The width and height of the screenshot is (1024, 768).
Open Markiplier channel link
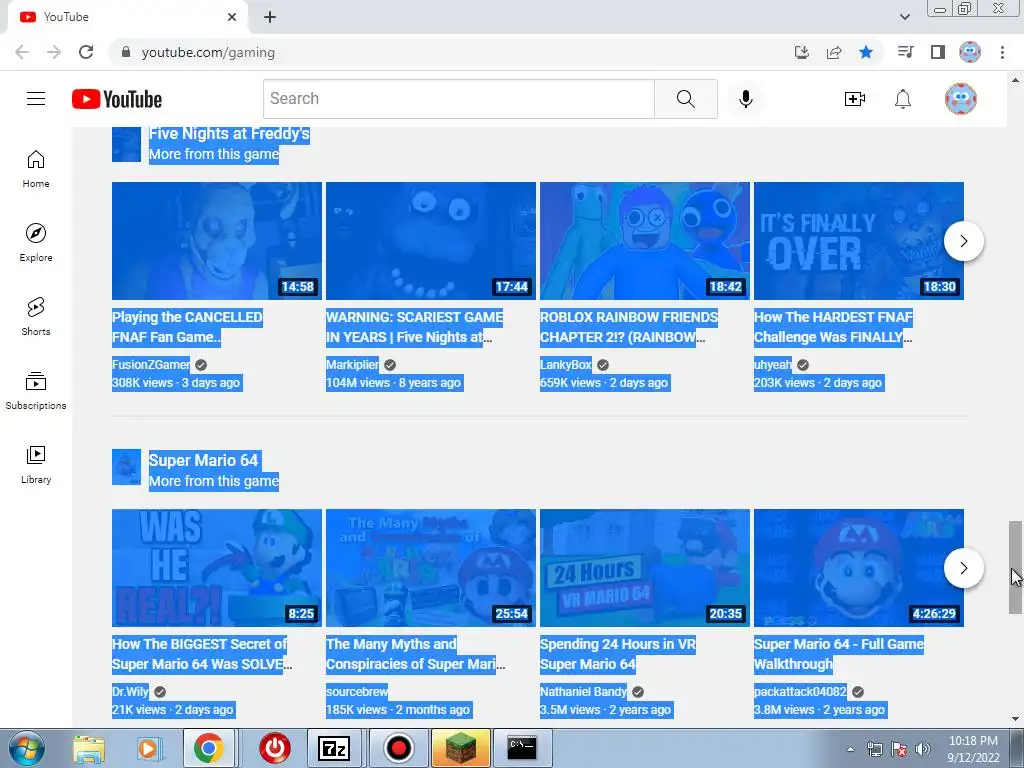[352, 364]
